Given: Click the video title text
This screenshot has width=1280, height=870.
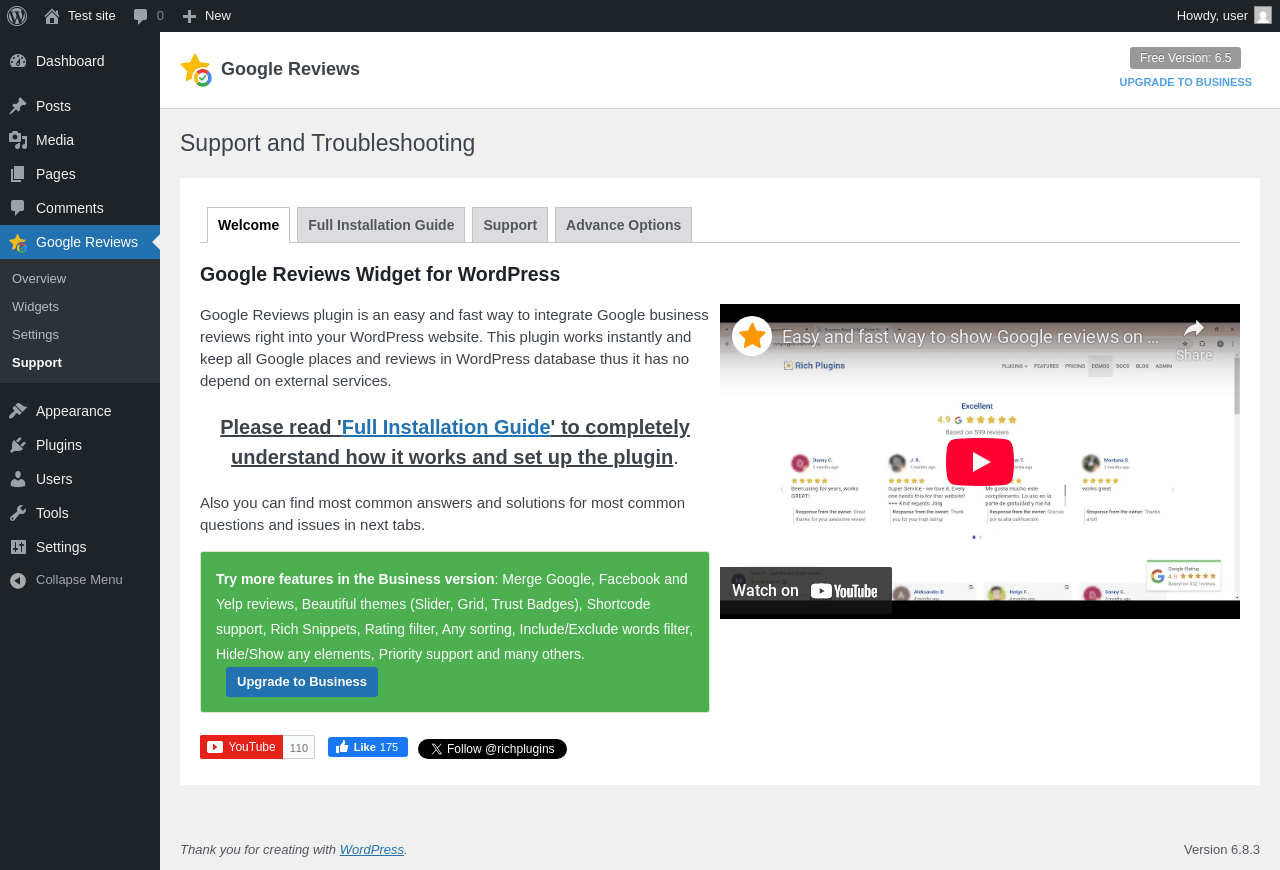Looking at the screenshot, I should [x=970, y=337].
